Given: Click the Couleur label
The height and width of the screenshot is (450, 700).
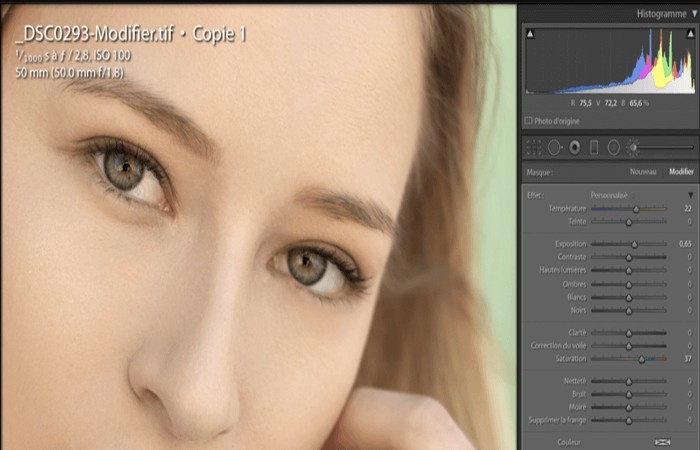Looking at the screenshot, I should pyautogui.click(x=569, y=442).
